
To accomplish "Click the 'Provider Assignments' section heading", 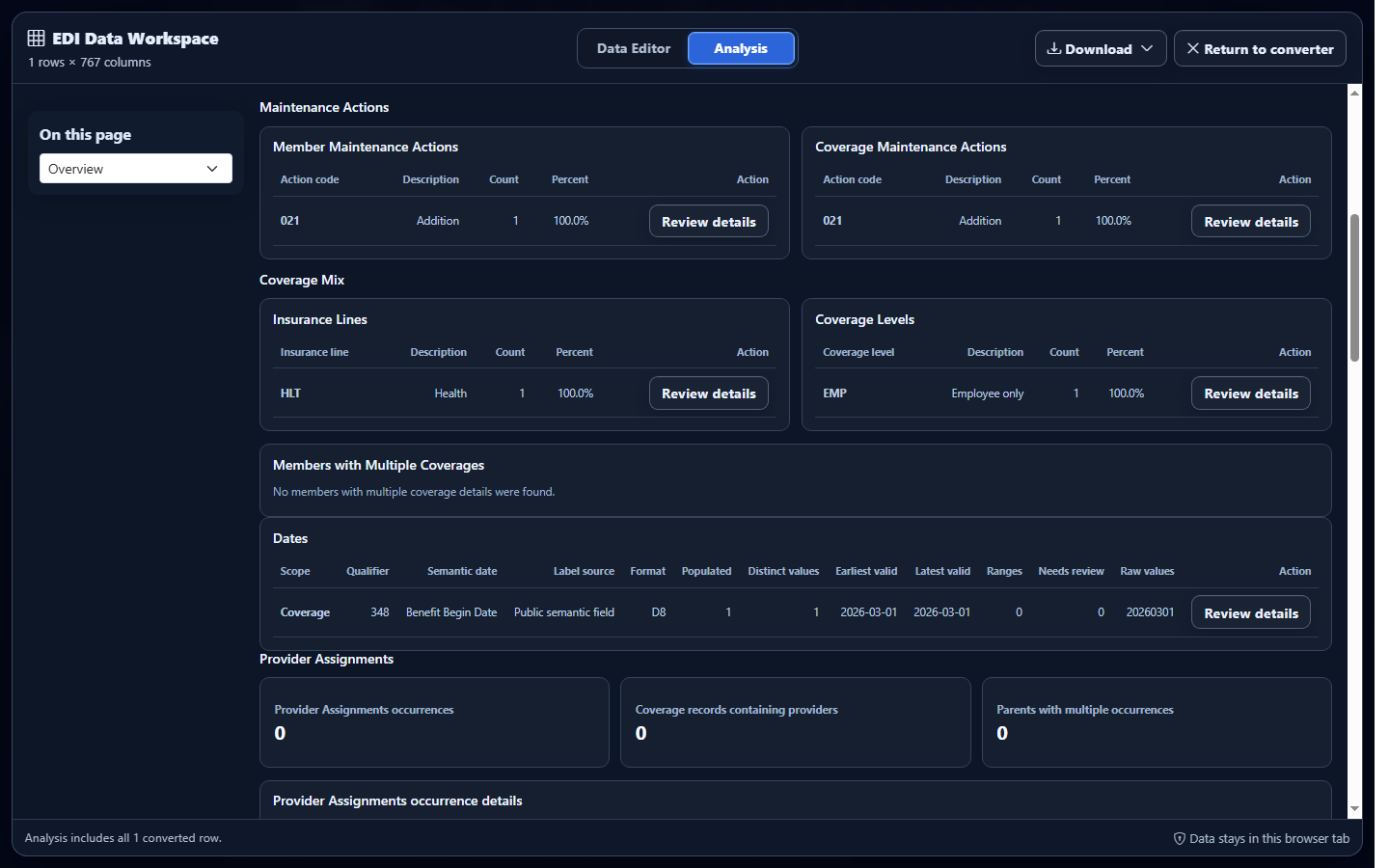I will (x=326, y=659).
